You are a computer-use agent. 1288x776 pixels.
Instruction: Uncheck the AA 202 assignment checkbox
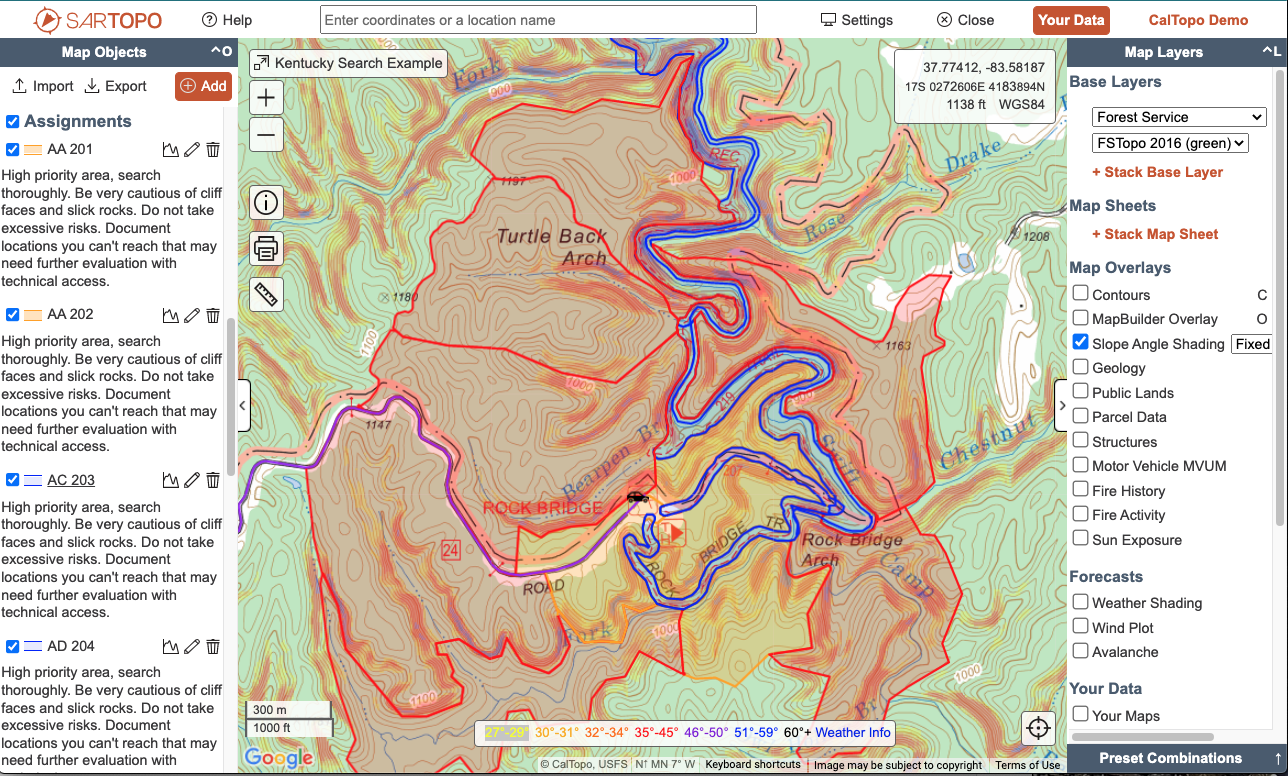13,314
